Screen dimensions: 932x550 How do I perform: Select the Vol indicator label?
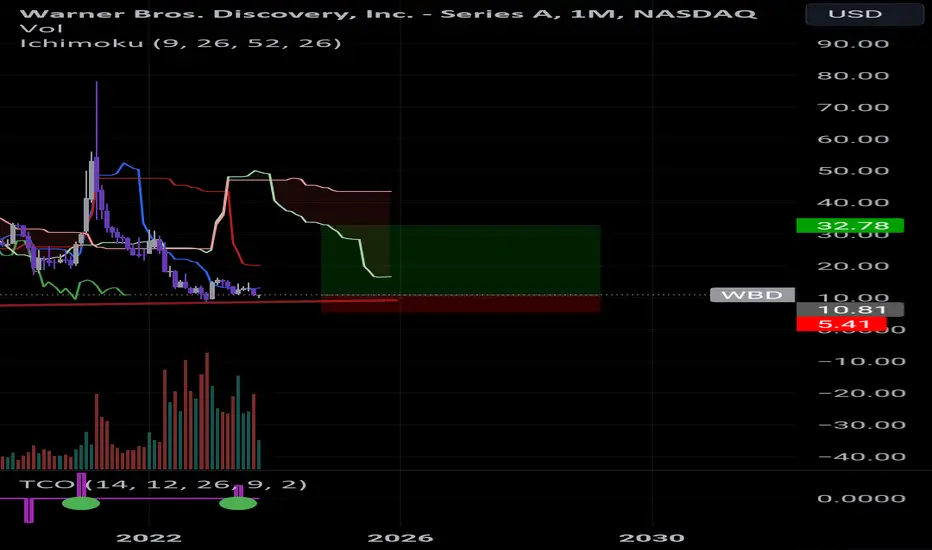[x=41, y=28]
